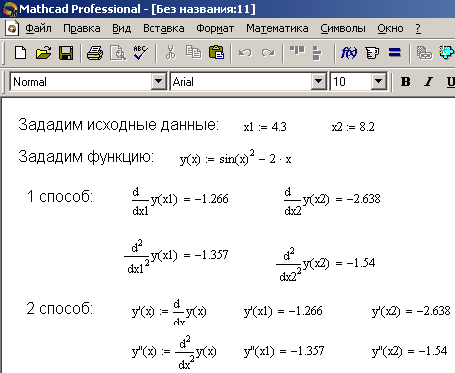Click the '2 способ:' label
Viewport: 455px width, 373px height.
60,309
